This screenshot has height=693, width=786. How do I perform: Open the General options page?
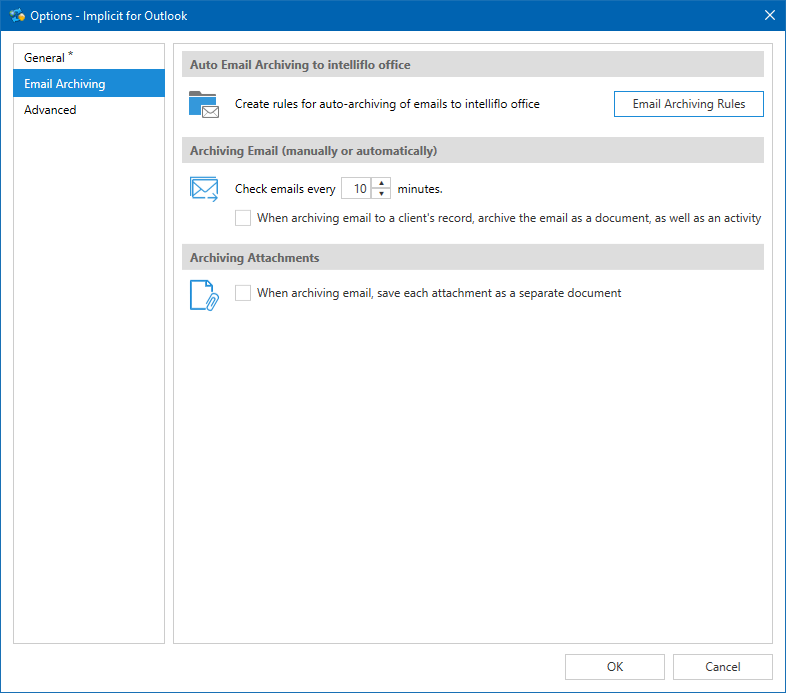click(x=45, y=58)
